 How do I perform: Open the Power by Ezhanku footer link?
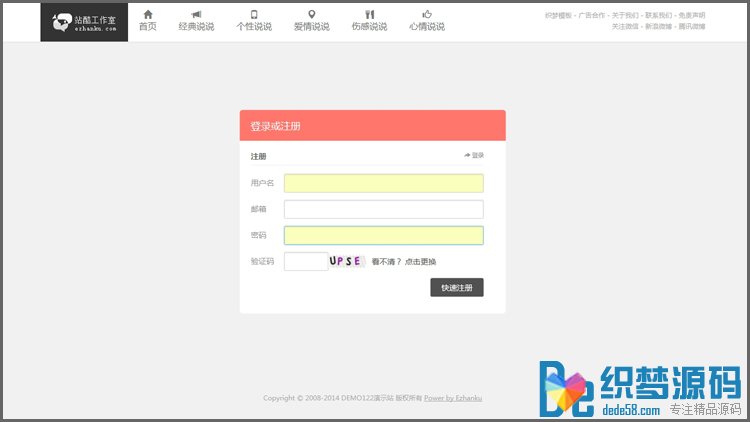tap(453, 398)
